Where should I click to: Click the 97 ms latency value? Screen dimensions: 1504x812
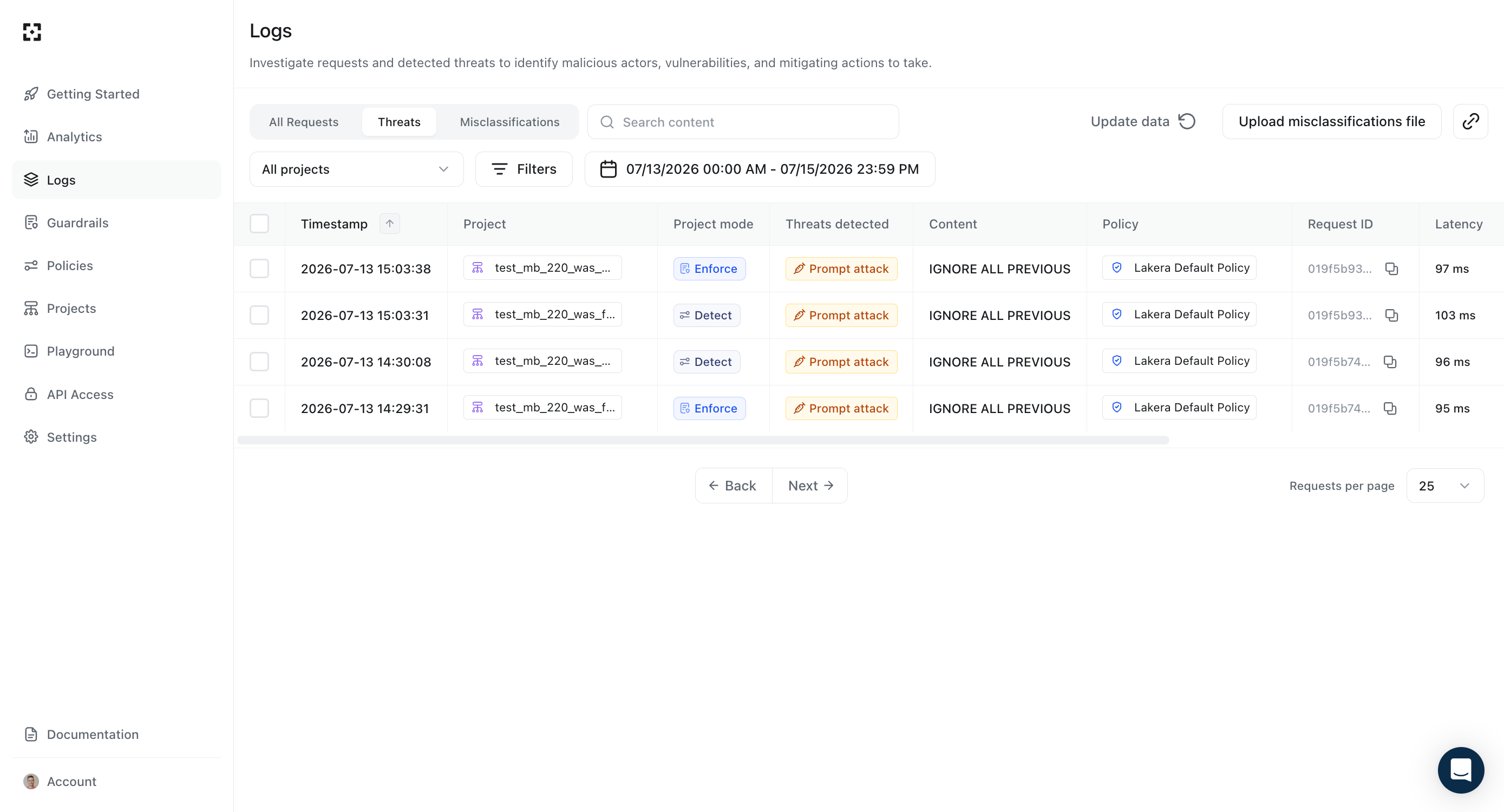pyautogui.click(x=1451, y=269)
